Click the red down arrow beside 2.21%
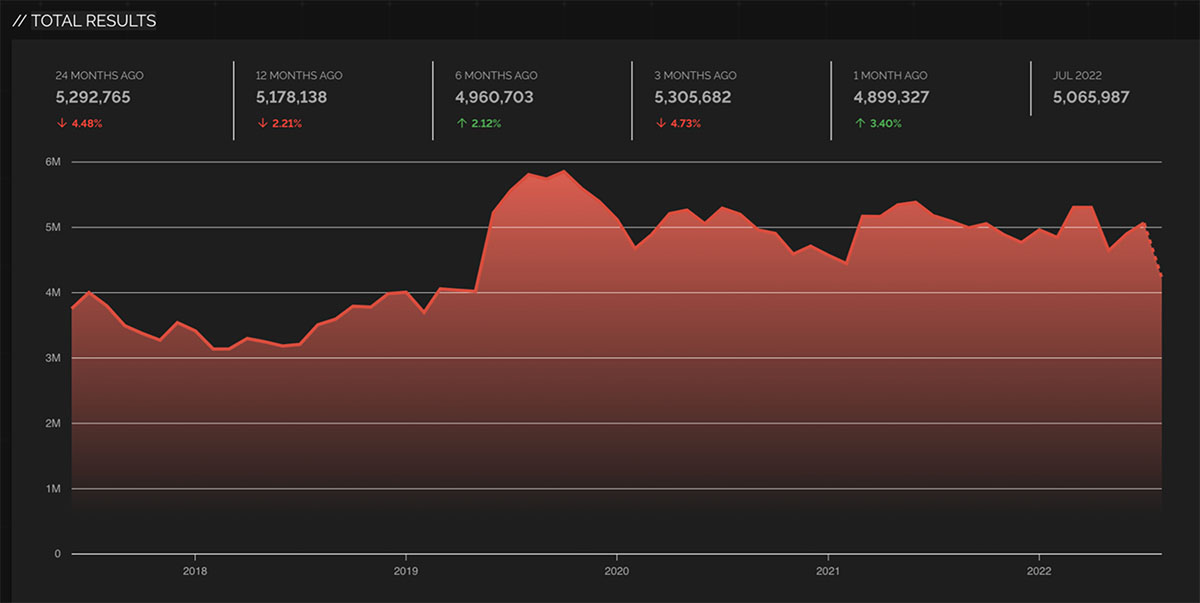Screen dimensions: 1200x603 click(x=261, y=124)
